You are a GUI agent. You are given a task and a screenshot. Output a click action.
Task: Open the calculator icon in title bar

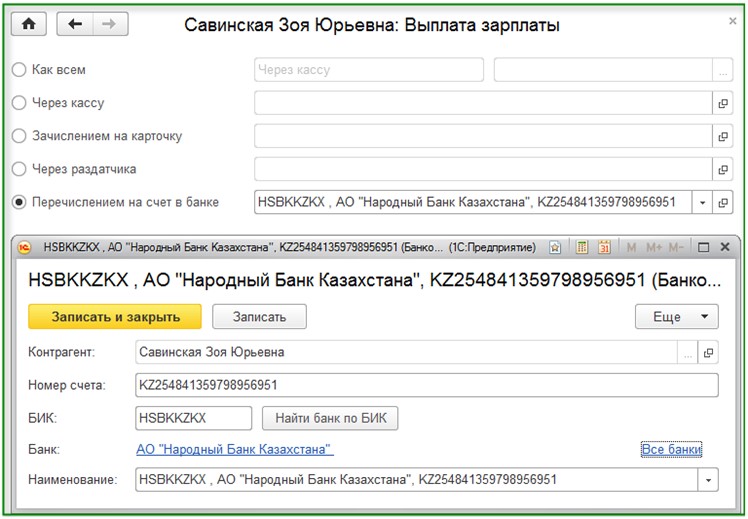click(582, 247)
